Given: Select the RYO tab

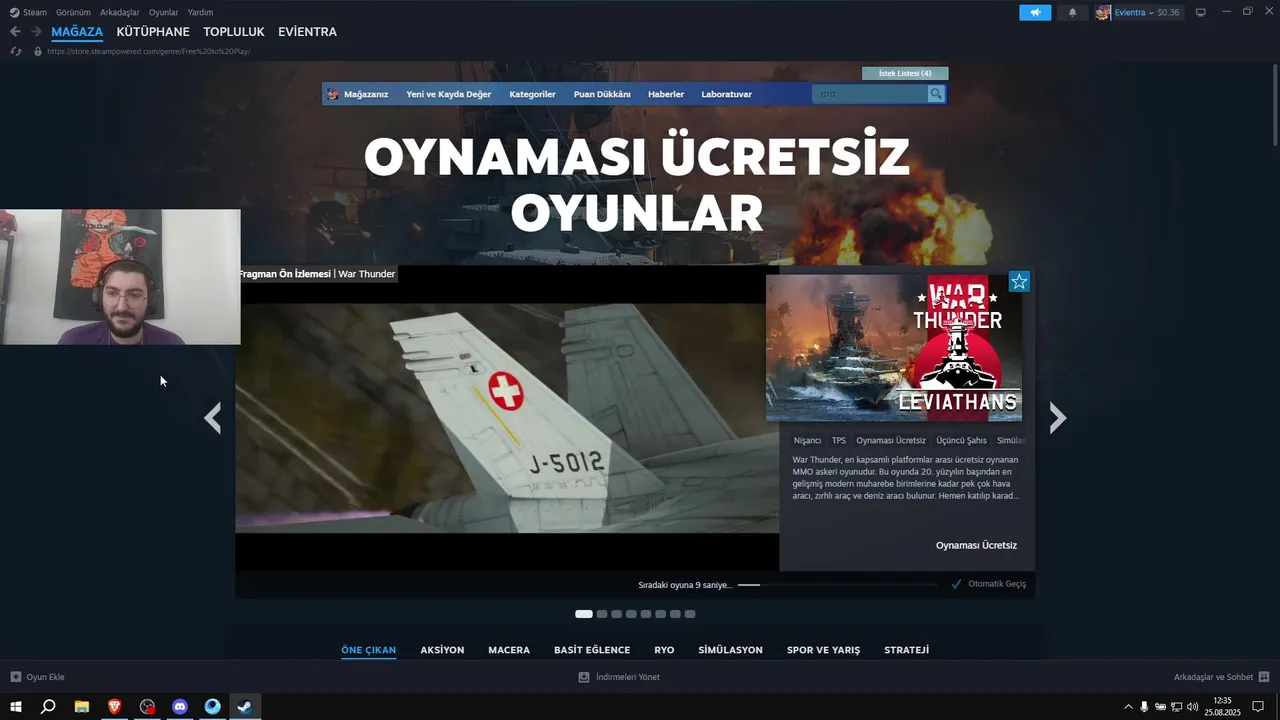Looking at the screenshot, I should point(664,650).
